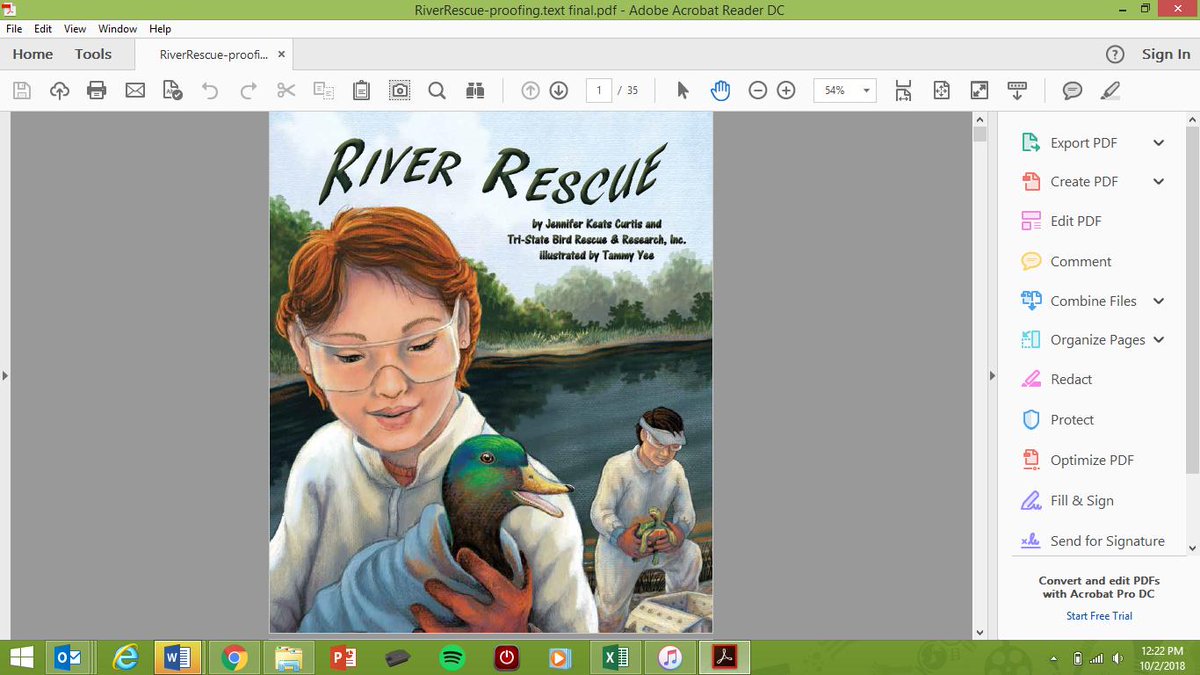Open the File menu

click(14, 29)
